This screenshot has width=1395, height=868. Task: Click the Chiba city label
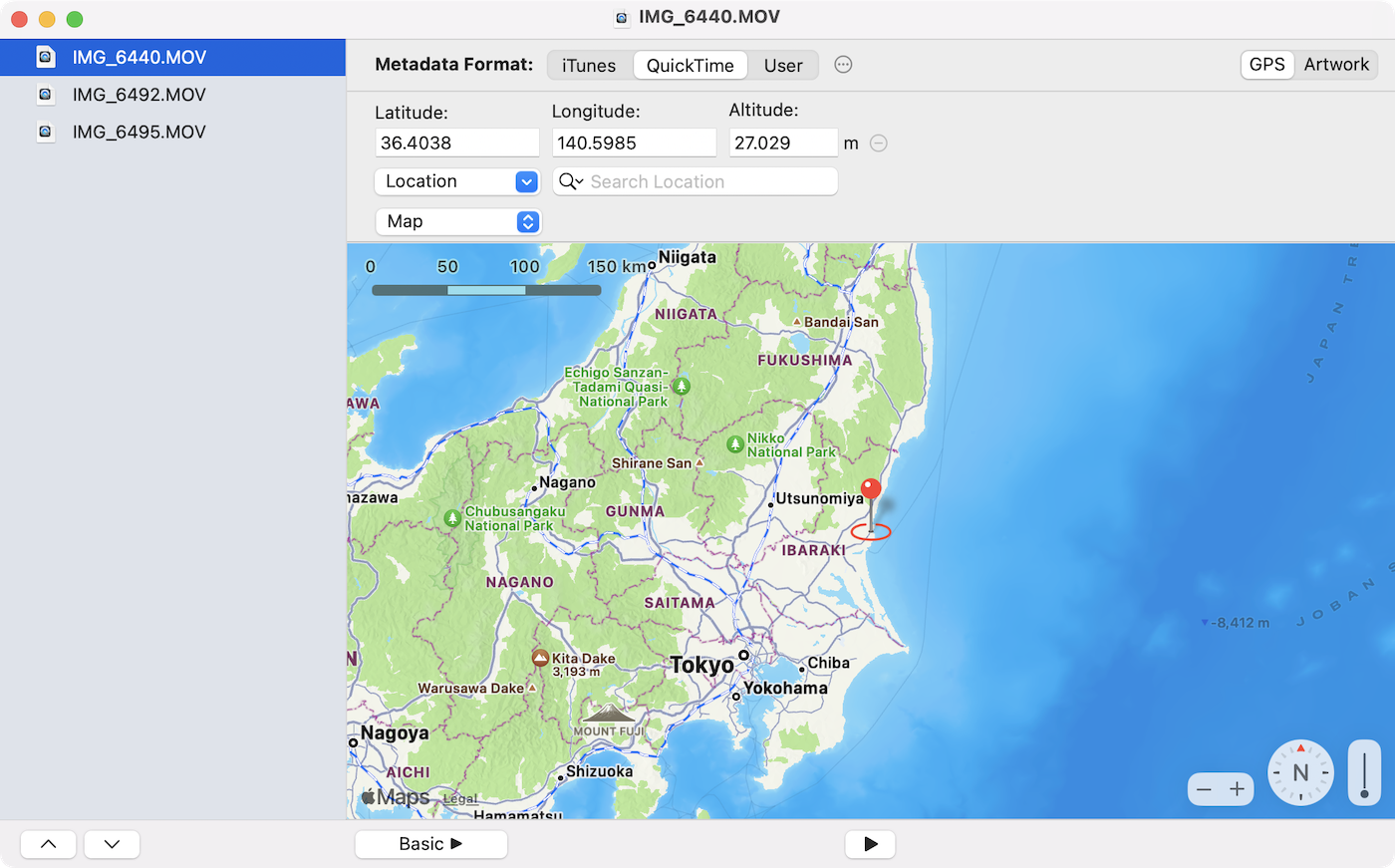tap(829, 663)
